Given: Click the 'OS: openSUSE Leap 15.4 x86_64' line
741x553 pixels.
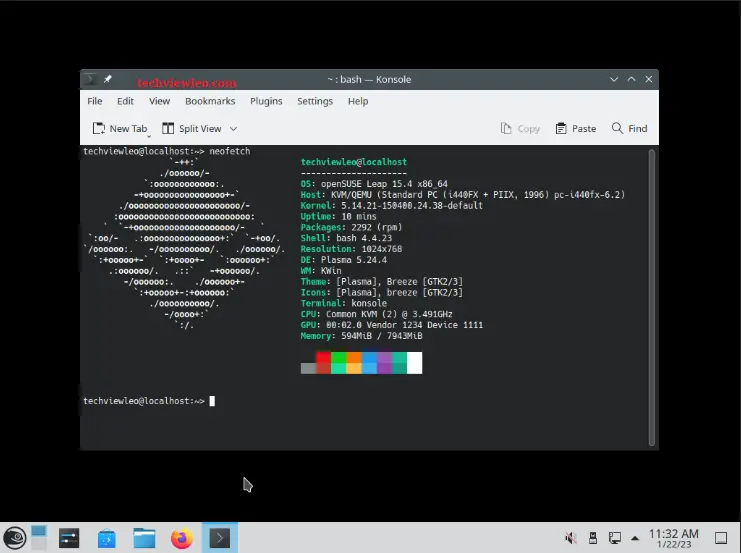Looking at the screenshot, I should coord(374,184).
